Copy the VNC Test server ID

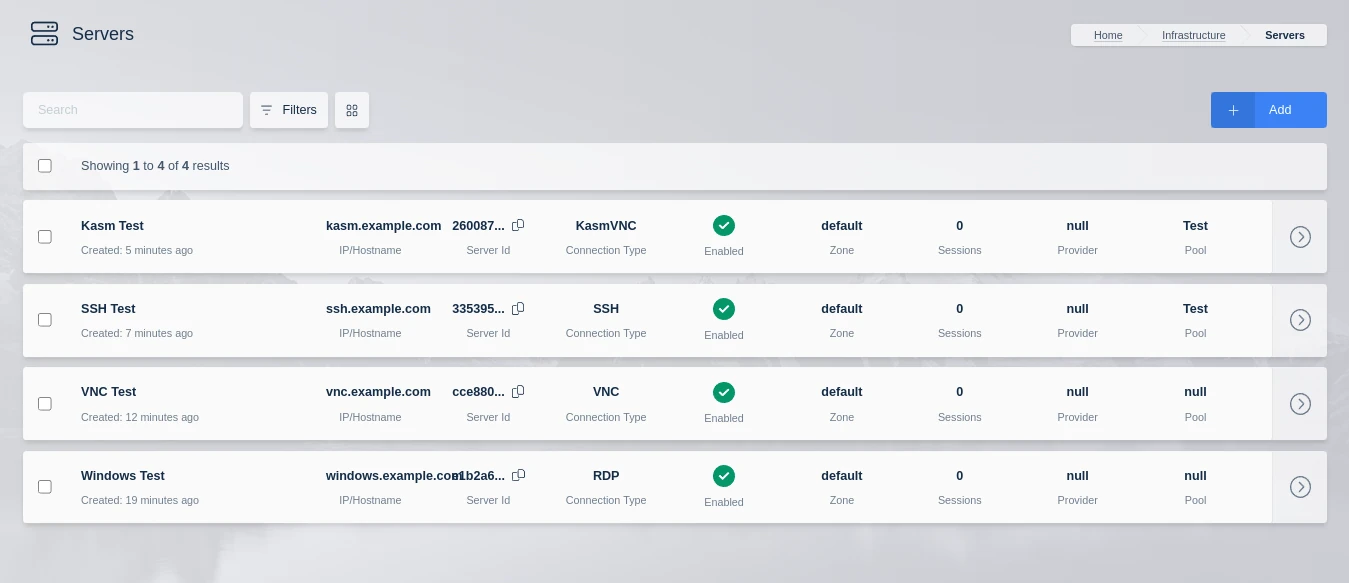coord(518,391)
